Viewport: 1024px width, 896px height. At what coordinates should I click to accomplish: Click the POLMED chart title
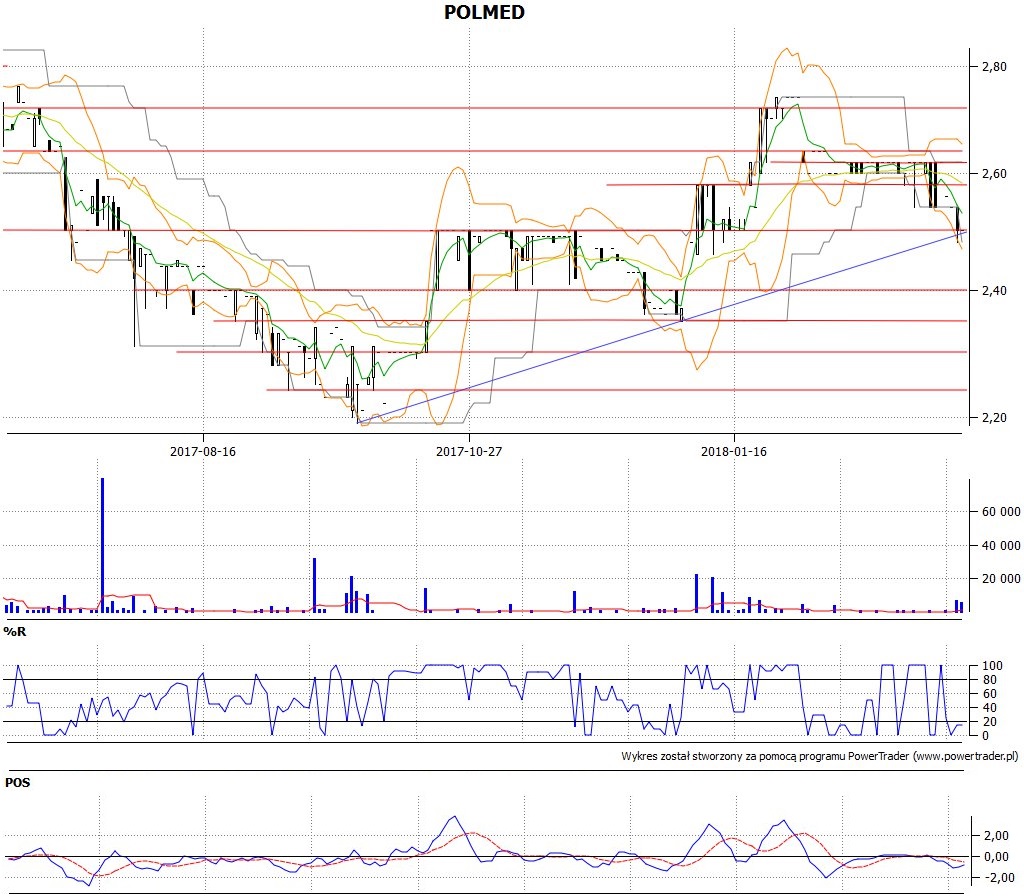(x=484, y=12)
